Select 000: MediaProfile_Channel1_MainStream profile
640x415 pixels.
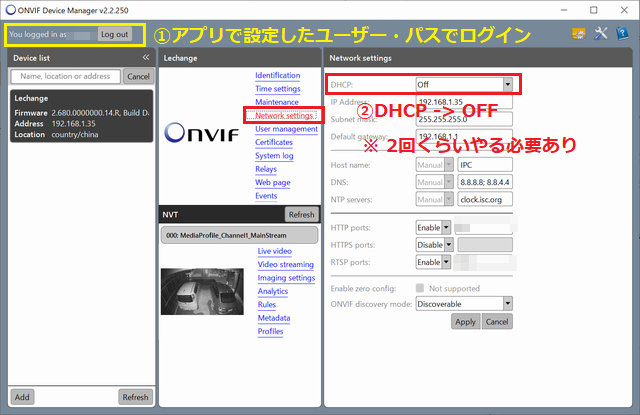coord(239,235)
